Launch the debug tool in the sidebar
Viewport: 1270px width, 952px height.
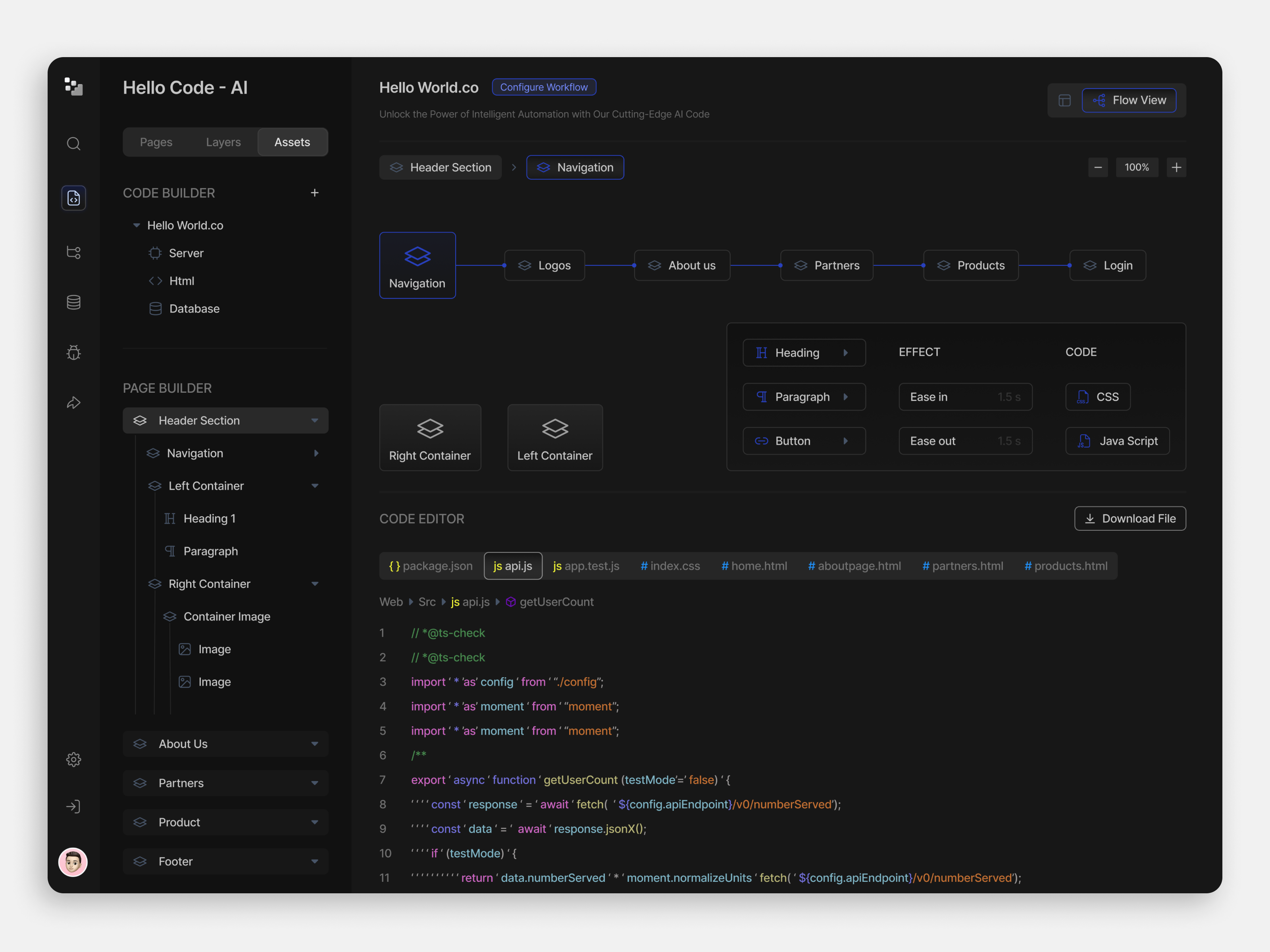(x=73, y=352)
